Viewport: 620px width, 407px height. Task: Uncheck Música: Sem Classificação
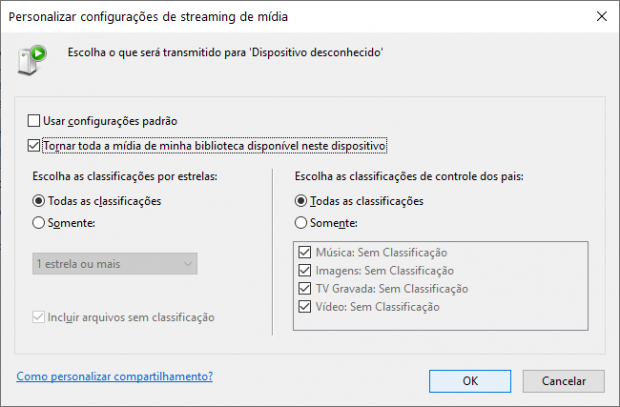point(304,252)
